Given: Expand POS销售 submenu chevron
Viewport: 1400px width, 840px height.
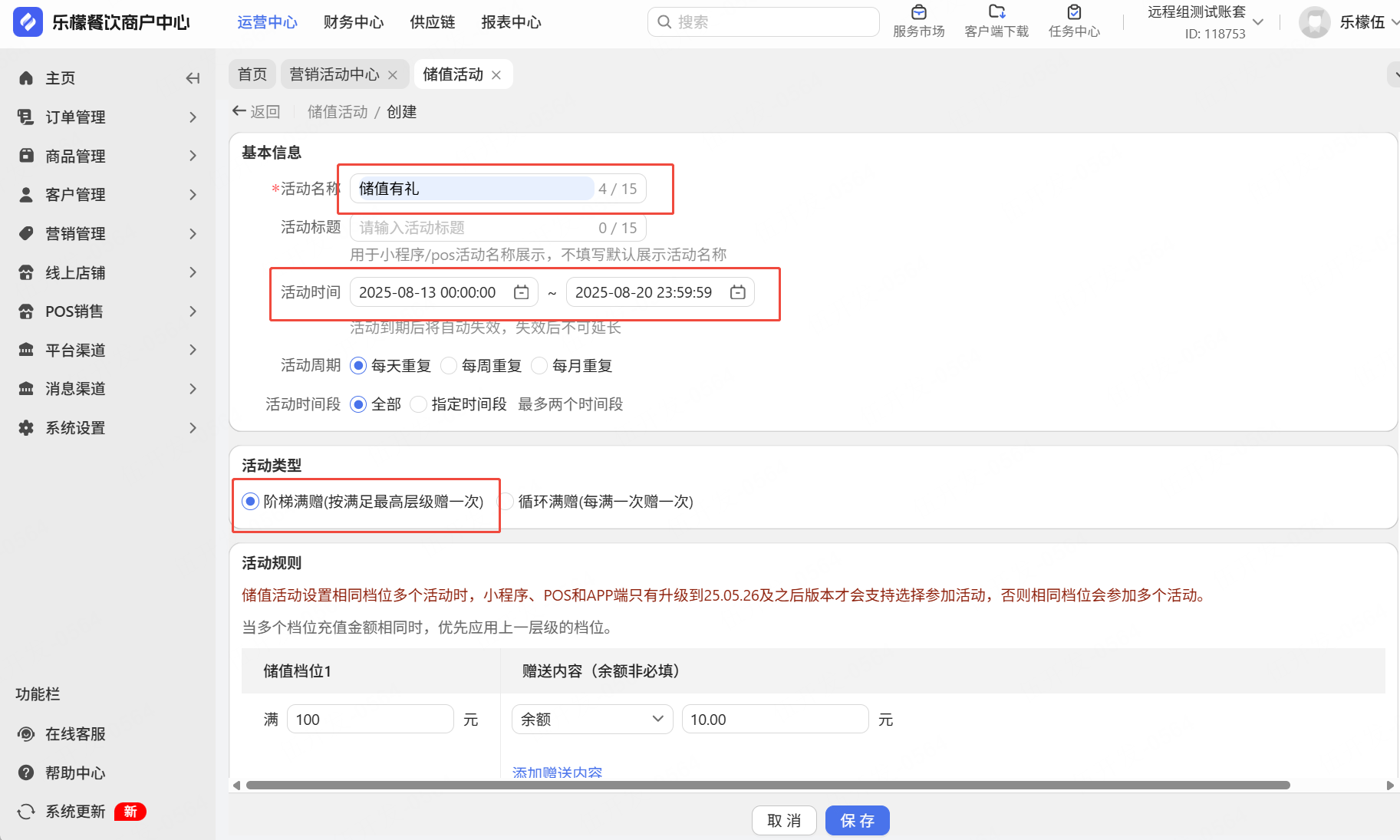Looking at the screenshot, I should click(x=193, y=311).
